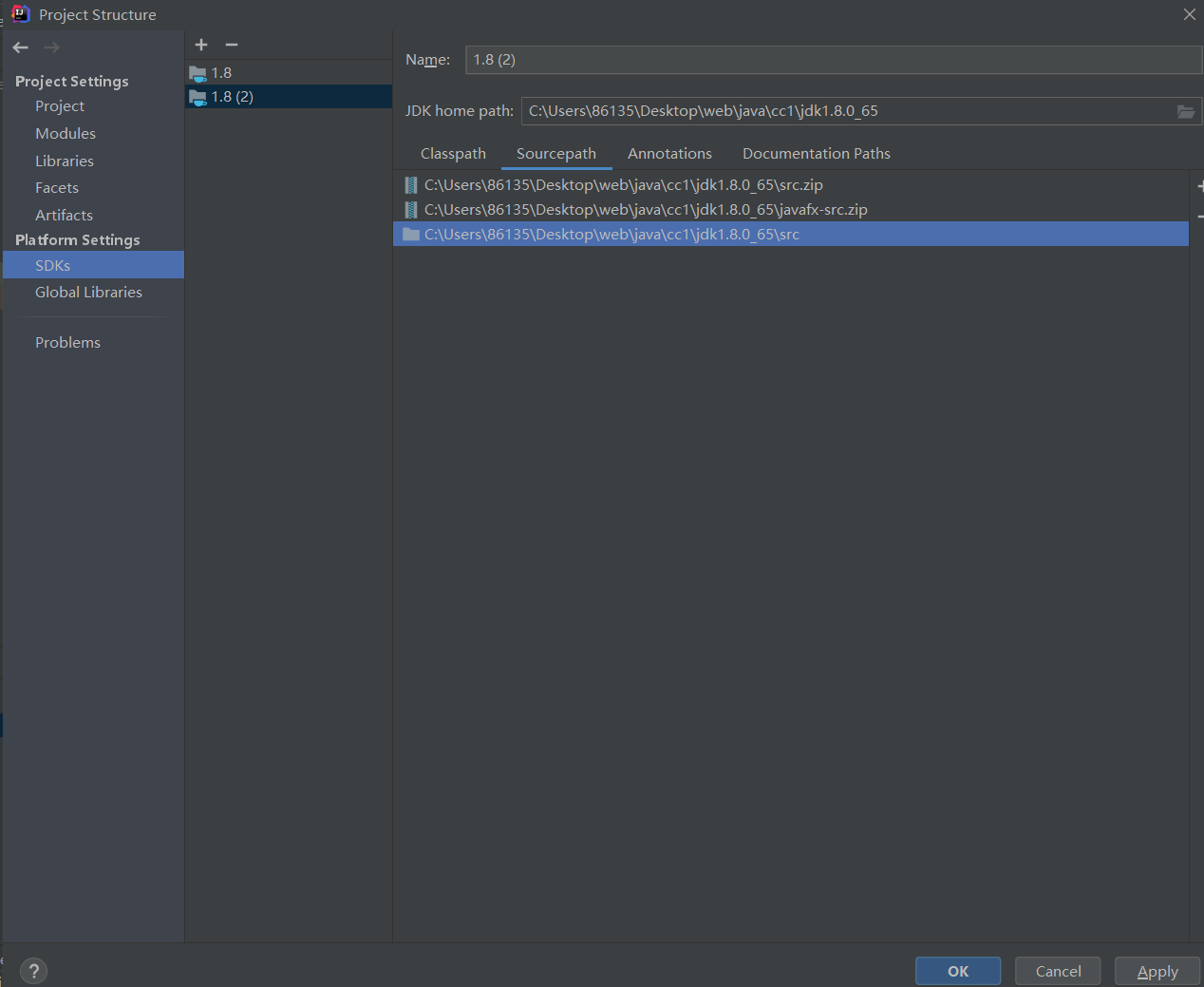Select SDKs under Platform Settings
This screenshot has width=1204, height=987.
pyautogui.click(x=93, y=265)
